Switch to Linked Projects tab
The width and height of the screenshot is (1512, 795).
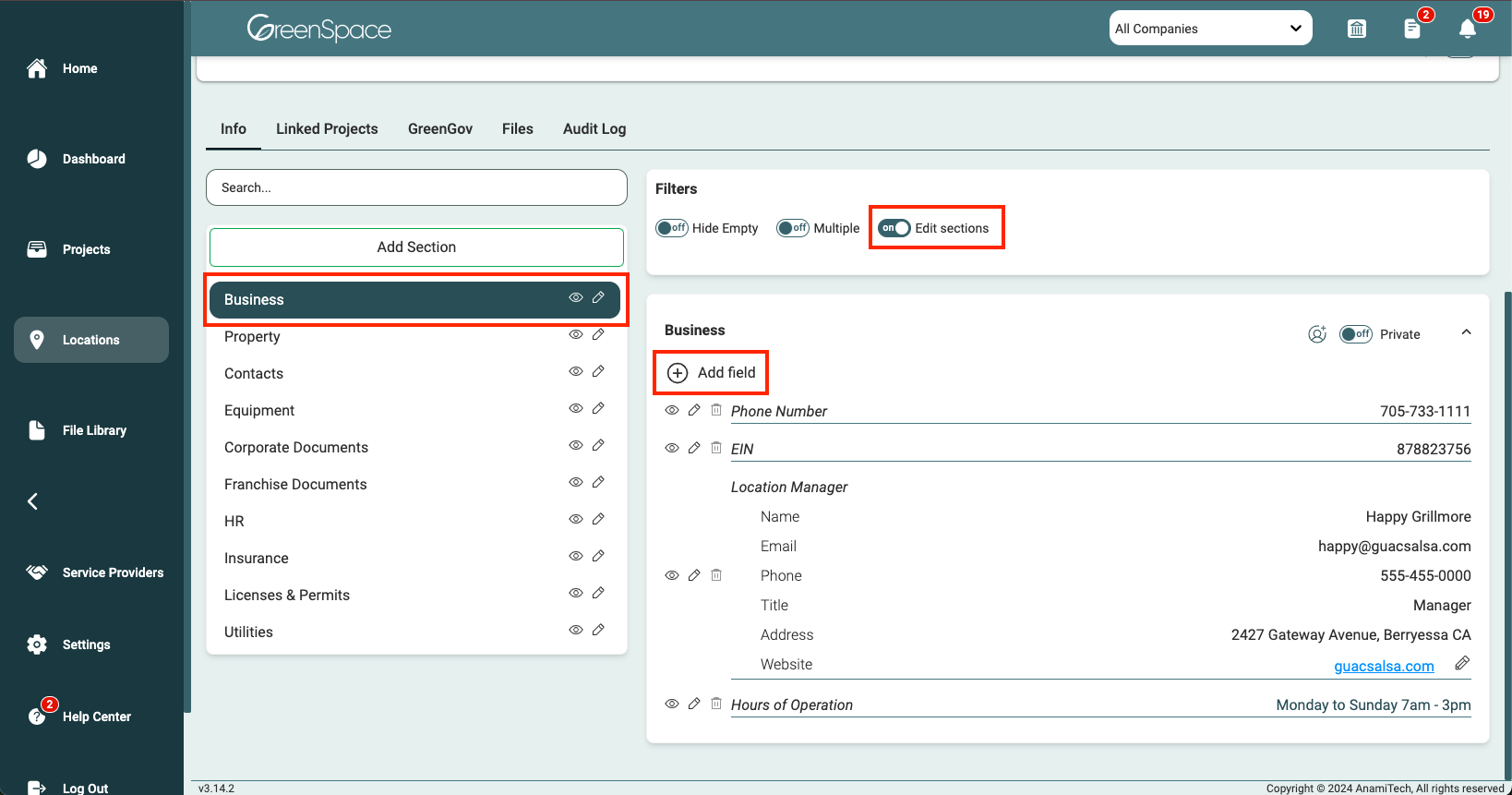327,129
